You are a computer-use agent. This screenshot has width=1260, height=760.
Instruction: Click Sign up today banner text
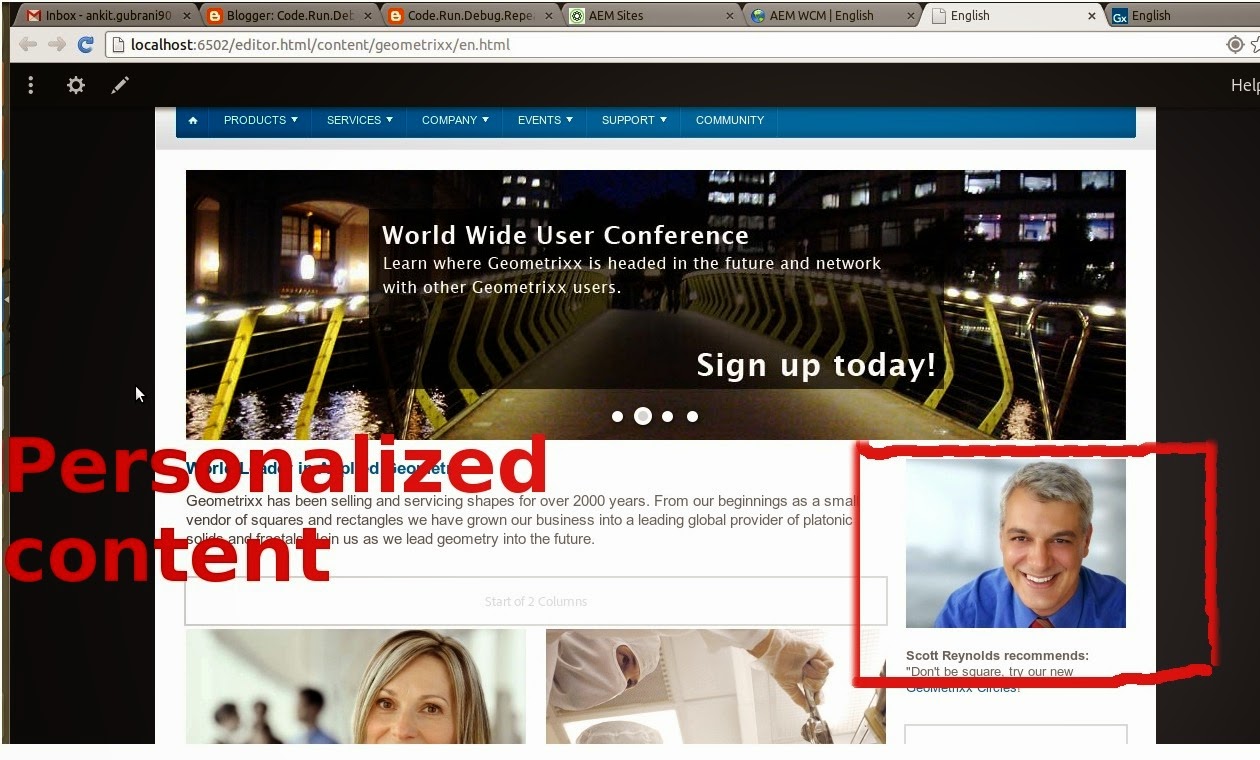816,365
